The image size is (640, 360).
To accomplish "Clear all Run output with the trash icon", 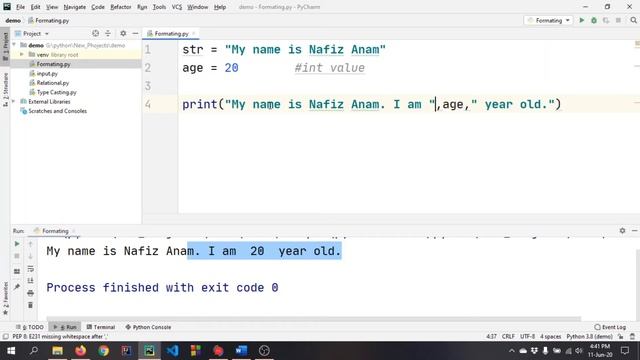I will (x=30, y=305).
